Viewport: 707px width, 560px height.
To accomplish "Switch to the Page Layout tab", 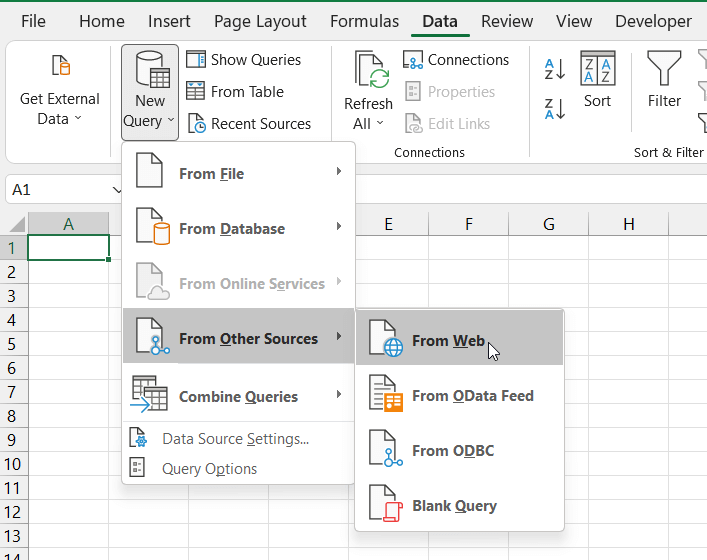I will [x=260, y=21].
